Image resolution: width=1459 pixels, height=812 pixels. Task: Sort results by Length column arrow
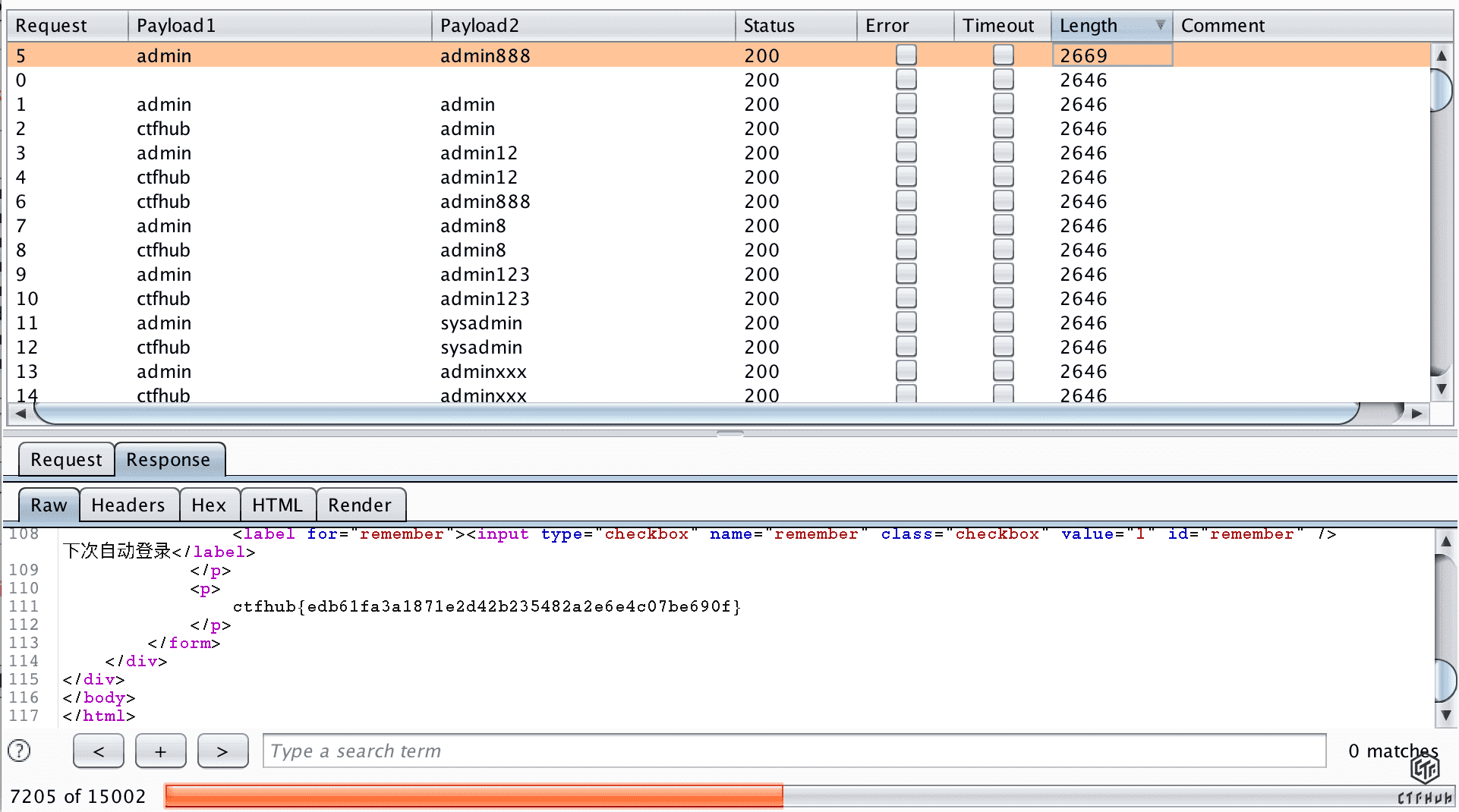point(1159,25)
